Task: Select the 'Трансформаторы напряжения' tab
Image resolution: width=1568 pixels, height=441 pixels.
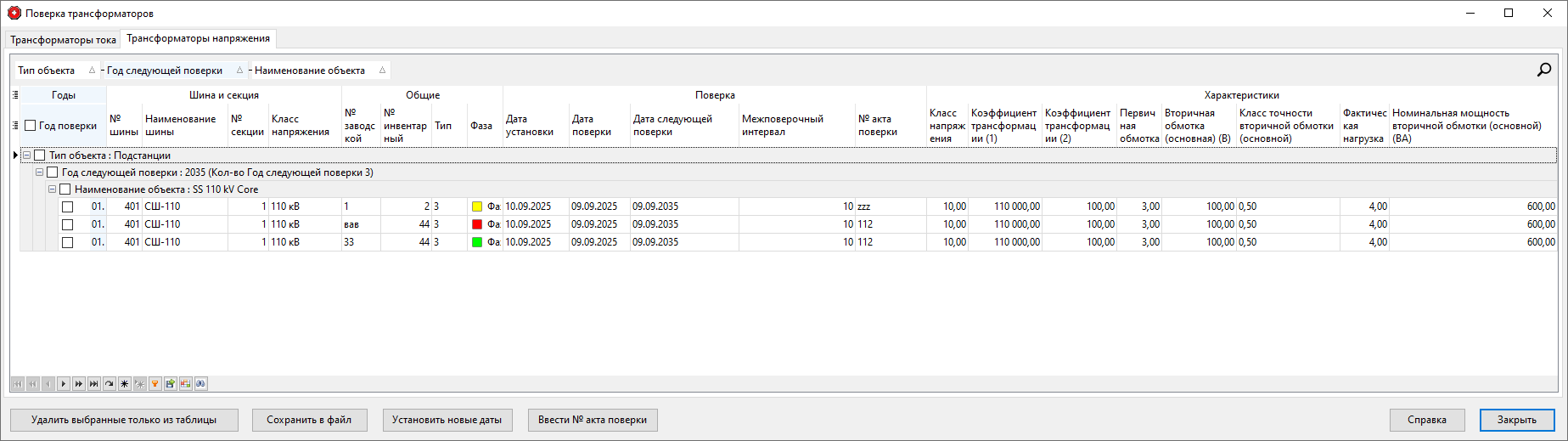Action: click(x=198, y=38)
